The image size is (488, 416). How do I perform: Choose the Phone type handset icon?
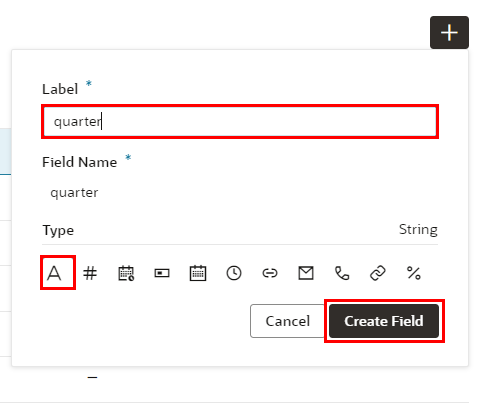point(342,273)
